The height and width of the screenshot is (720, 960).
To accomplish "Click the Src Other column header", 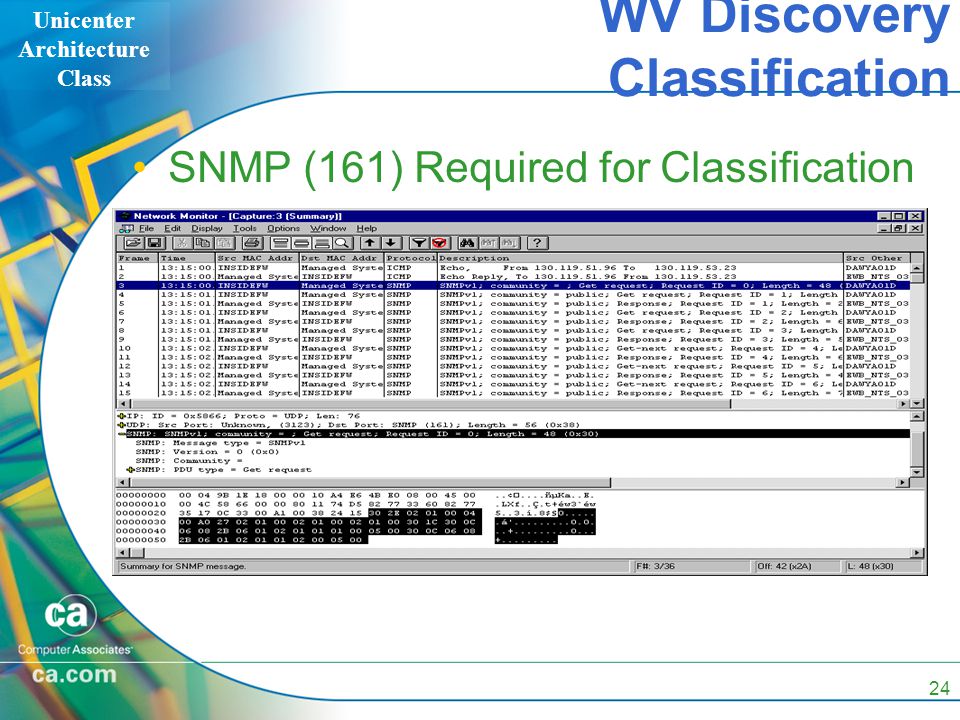I will coord(877,258).
